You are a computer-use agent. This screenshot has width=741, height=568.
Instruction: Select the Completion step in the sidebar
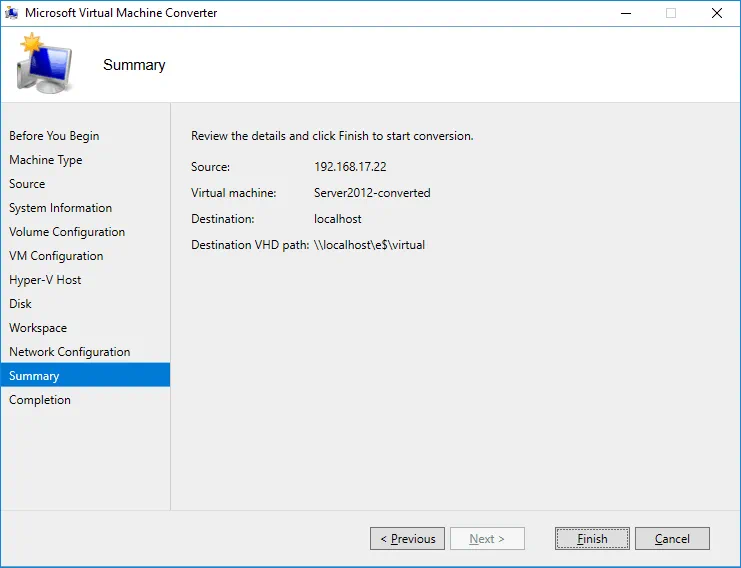point(40,400)
